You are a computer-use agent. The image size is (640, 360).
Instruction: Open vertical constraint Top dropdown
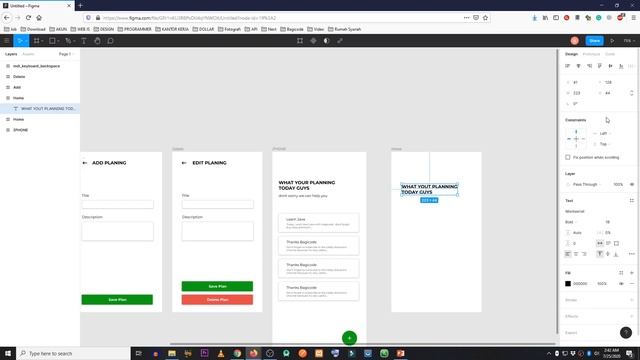(605, 144)
